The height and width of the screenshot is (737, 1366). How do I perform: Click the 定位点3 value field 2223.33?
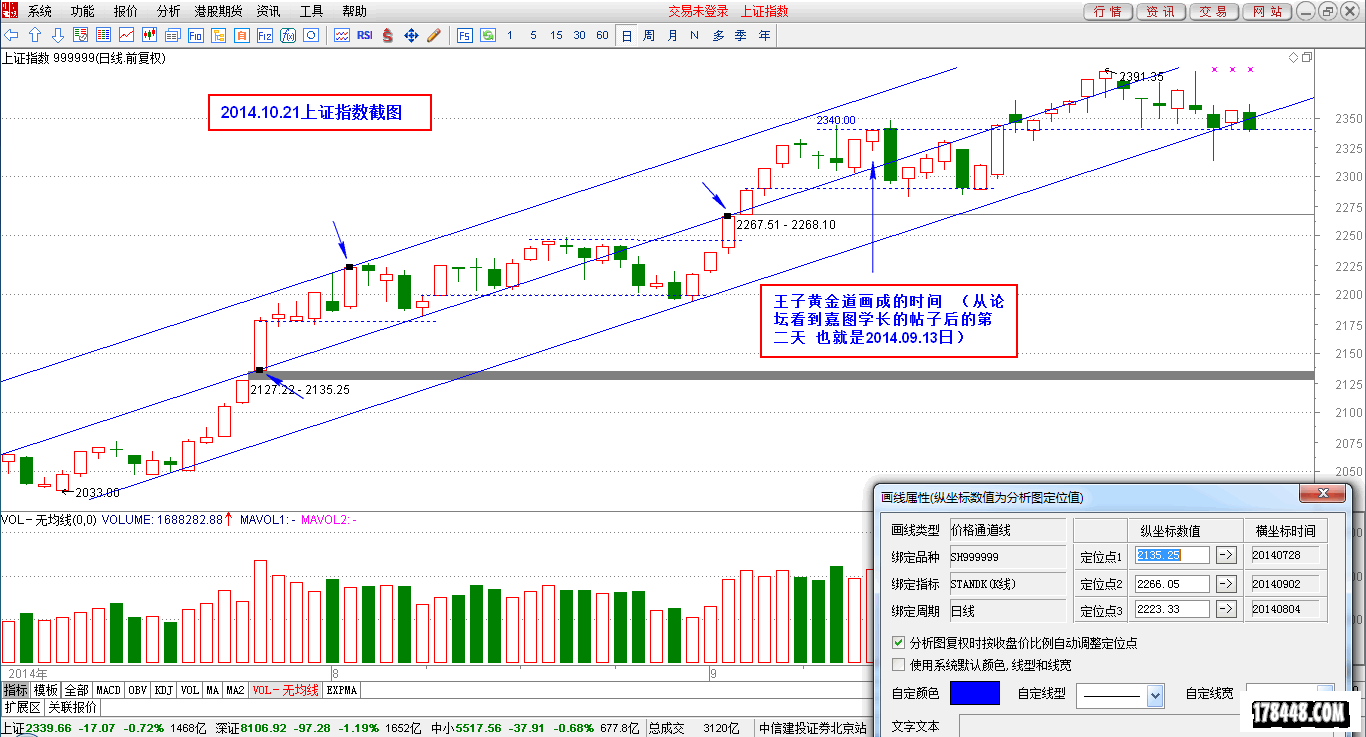click(1172, 609)
